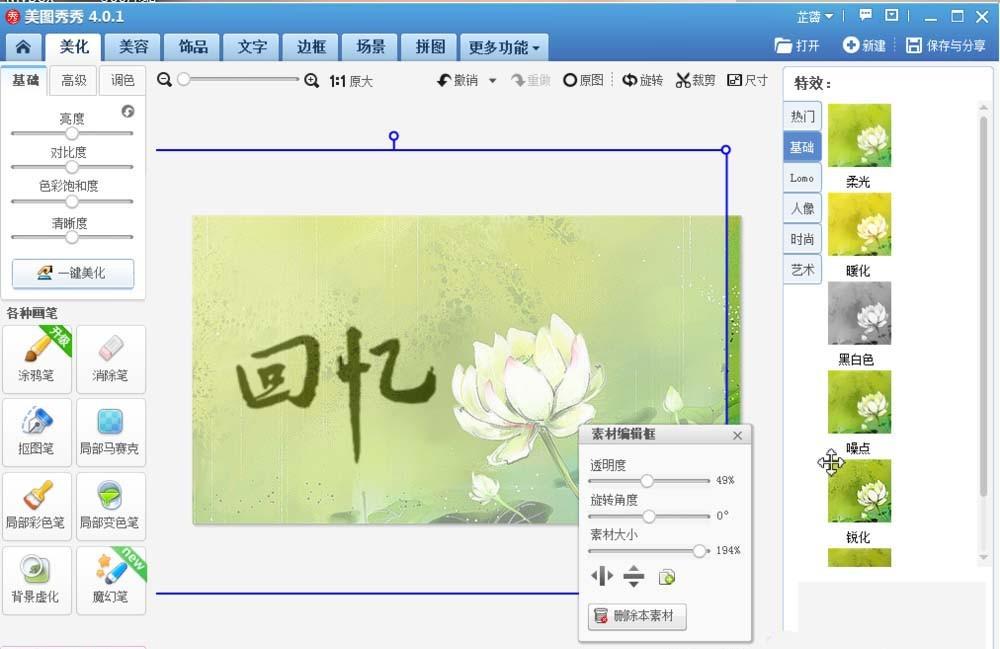Select the 消除笔 eraser pen tool
Image resolution: width=1000 pixels, height=649 pixels.
(111, 359)
